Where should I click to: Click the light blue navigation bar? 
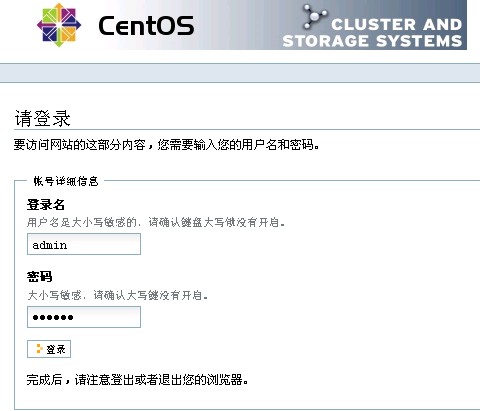coord(240,73)
